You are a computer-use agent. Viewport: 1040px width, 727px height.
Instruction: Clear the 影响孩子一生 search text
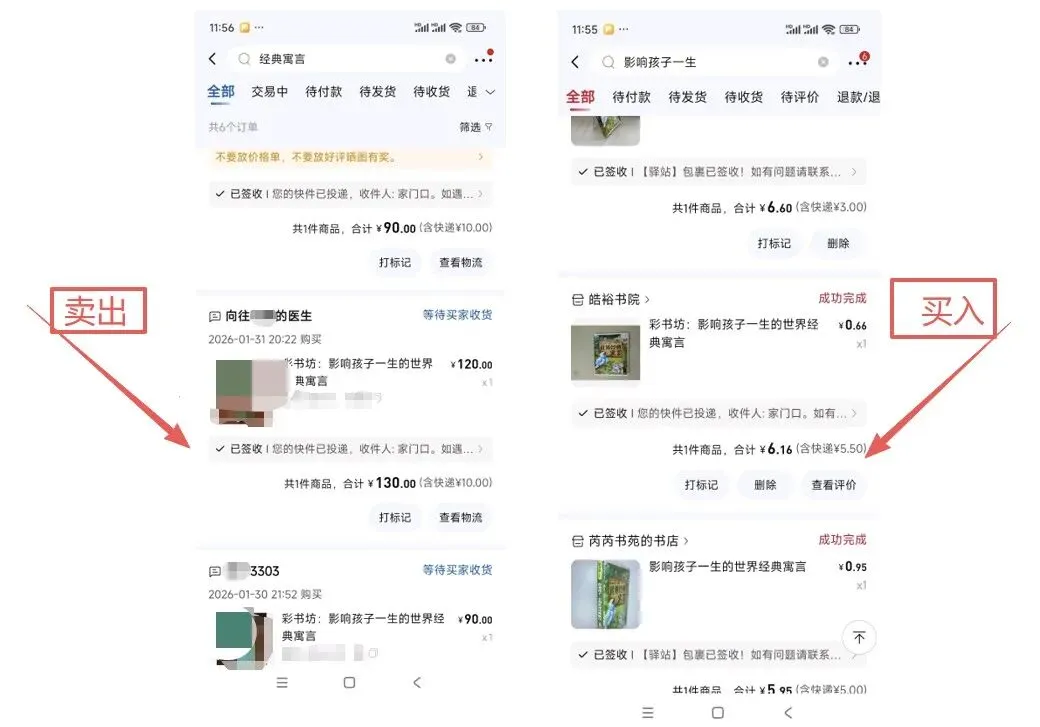point(823,62)
